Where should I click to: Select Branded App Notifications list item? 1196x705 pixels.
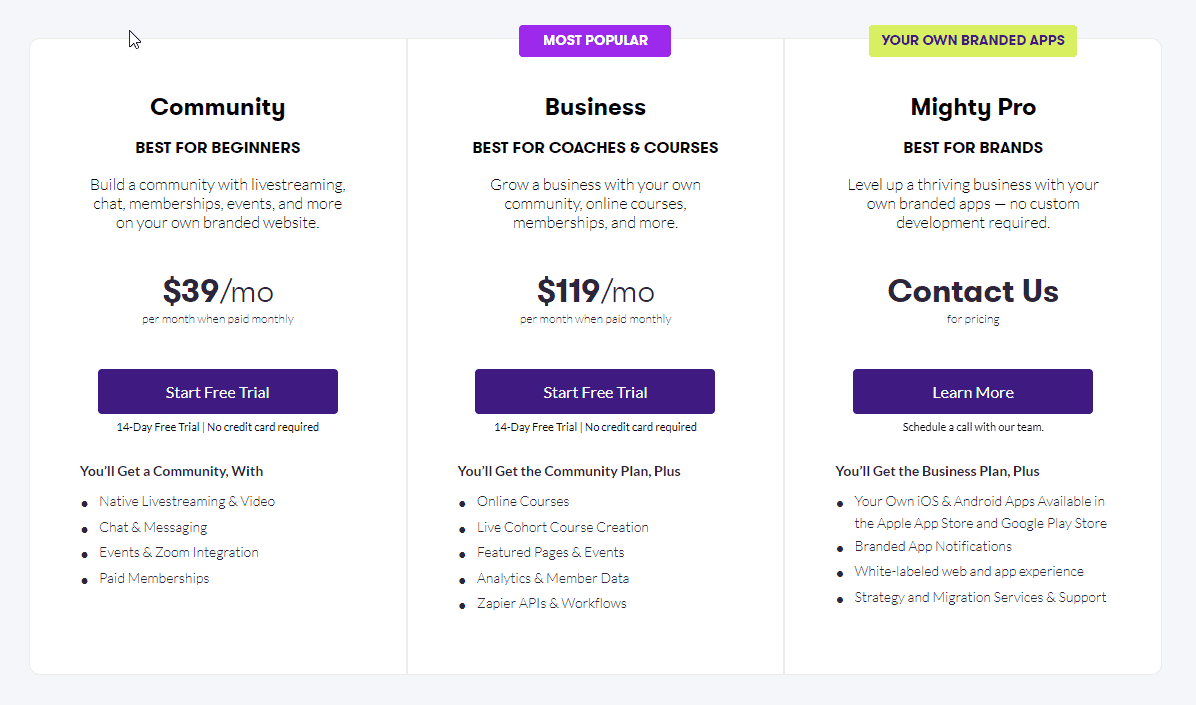click(x=933, y=546)
